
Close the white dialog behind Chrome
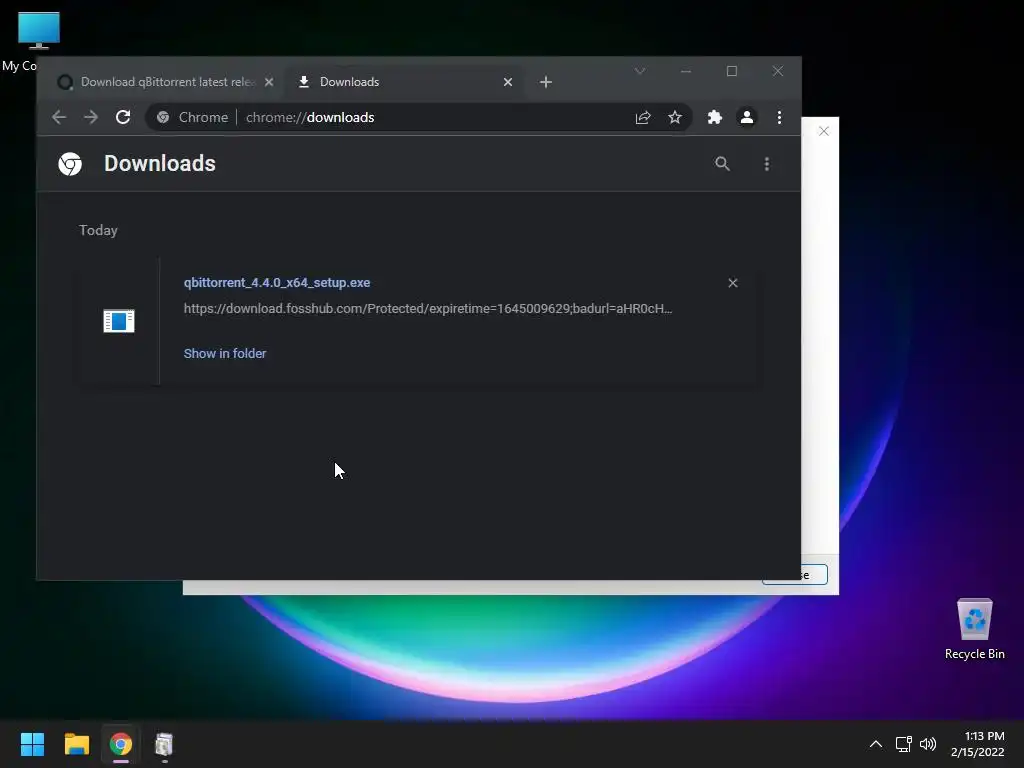point(824,131)
